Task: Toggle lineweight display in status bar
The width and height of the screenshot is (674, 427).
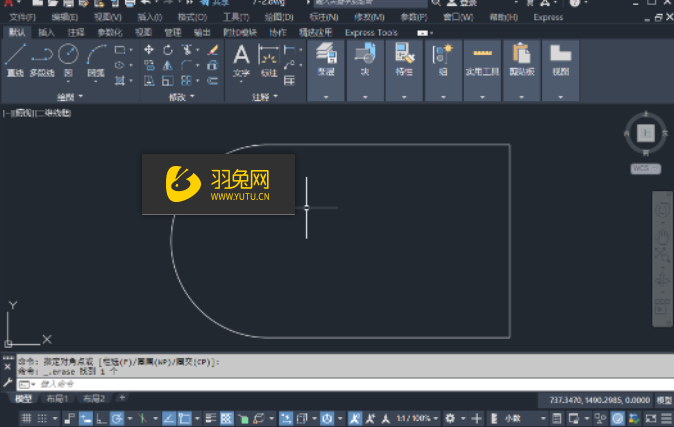Action: click(x=211, y=418)
